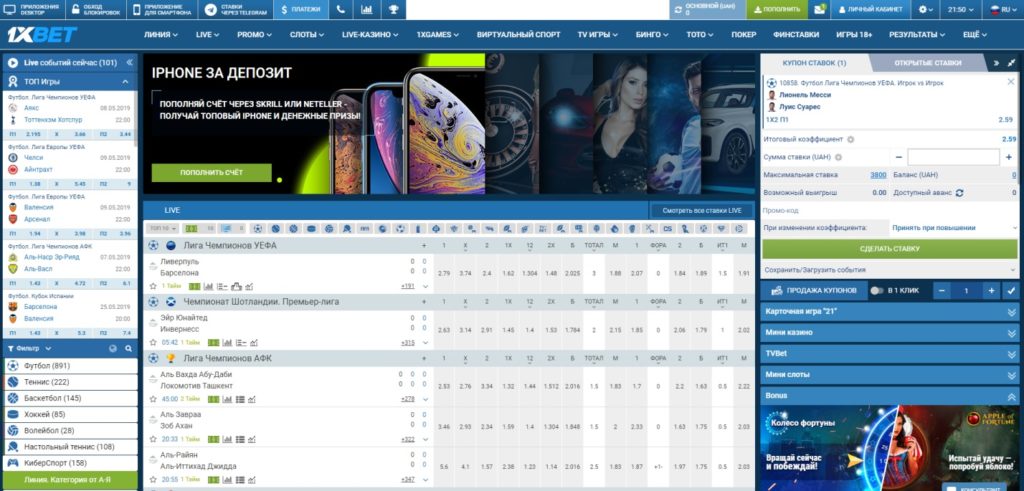The height and width of the screenshot is (491, 1024).
Task: Open ВИРТУАЛЬНЫЙ СПОРТ menu item
Action: [519, 35]
